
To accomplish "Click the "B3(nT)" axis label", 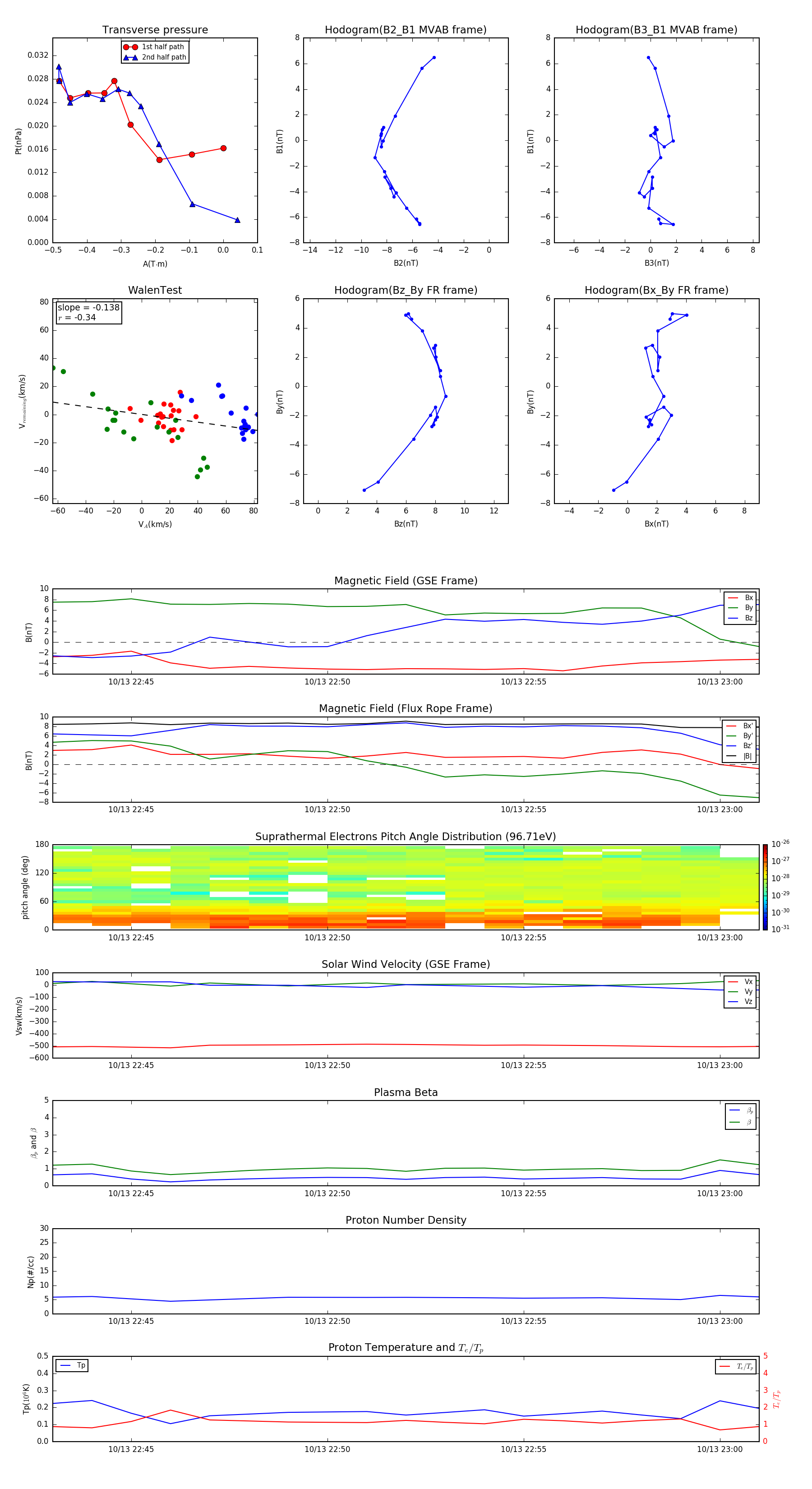I will pyautogui.click(x=656, y=263).
